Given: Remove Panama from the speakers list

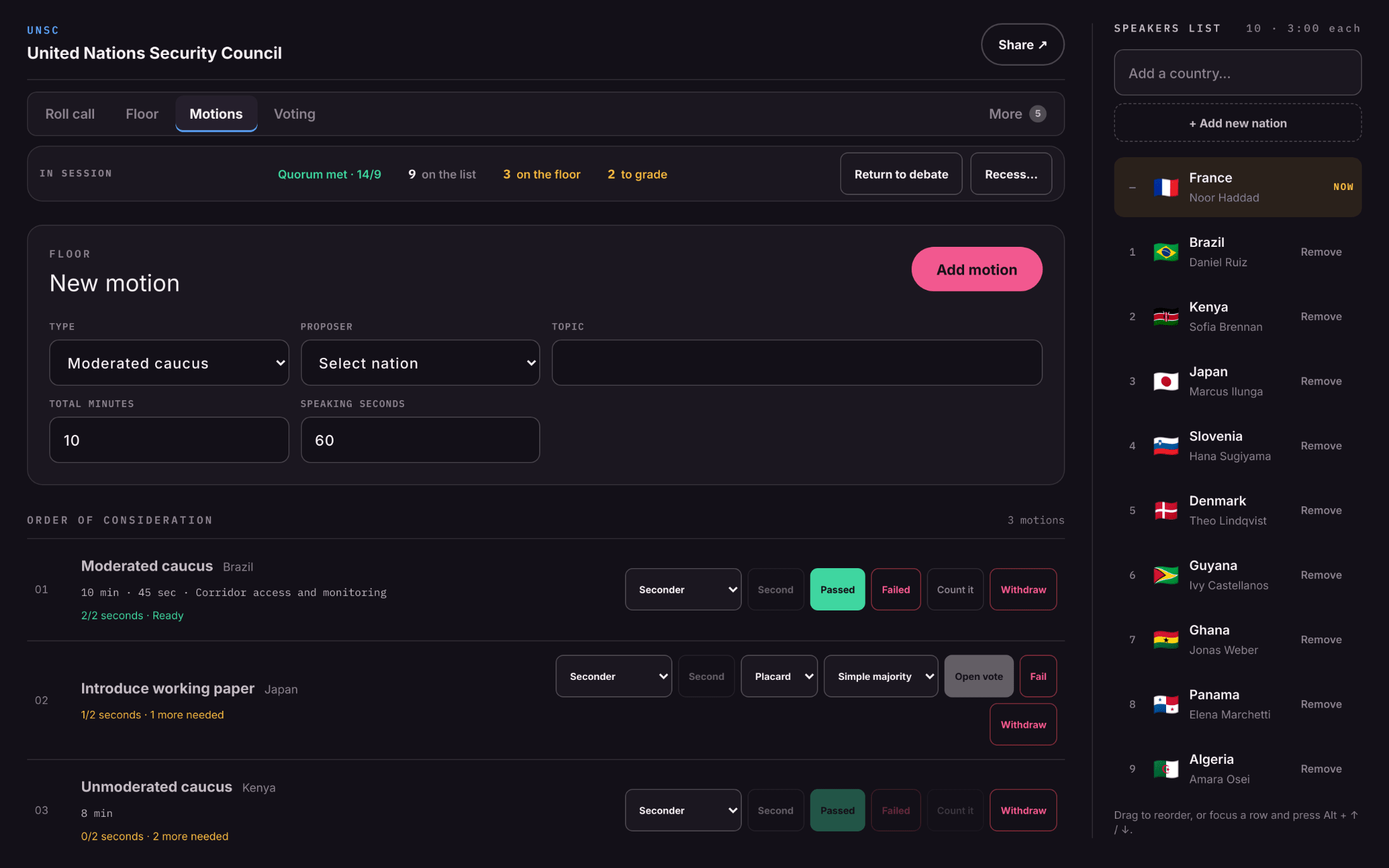Looking at the screenshot, I should coord(1321,704).
